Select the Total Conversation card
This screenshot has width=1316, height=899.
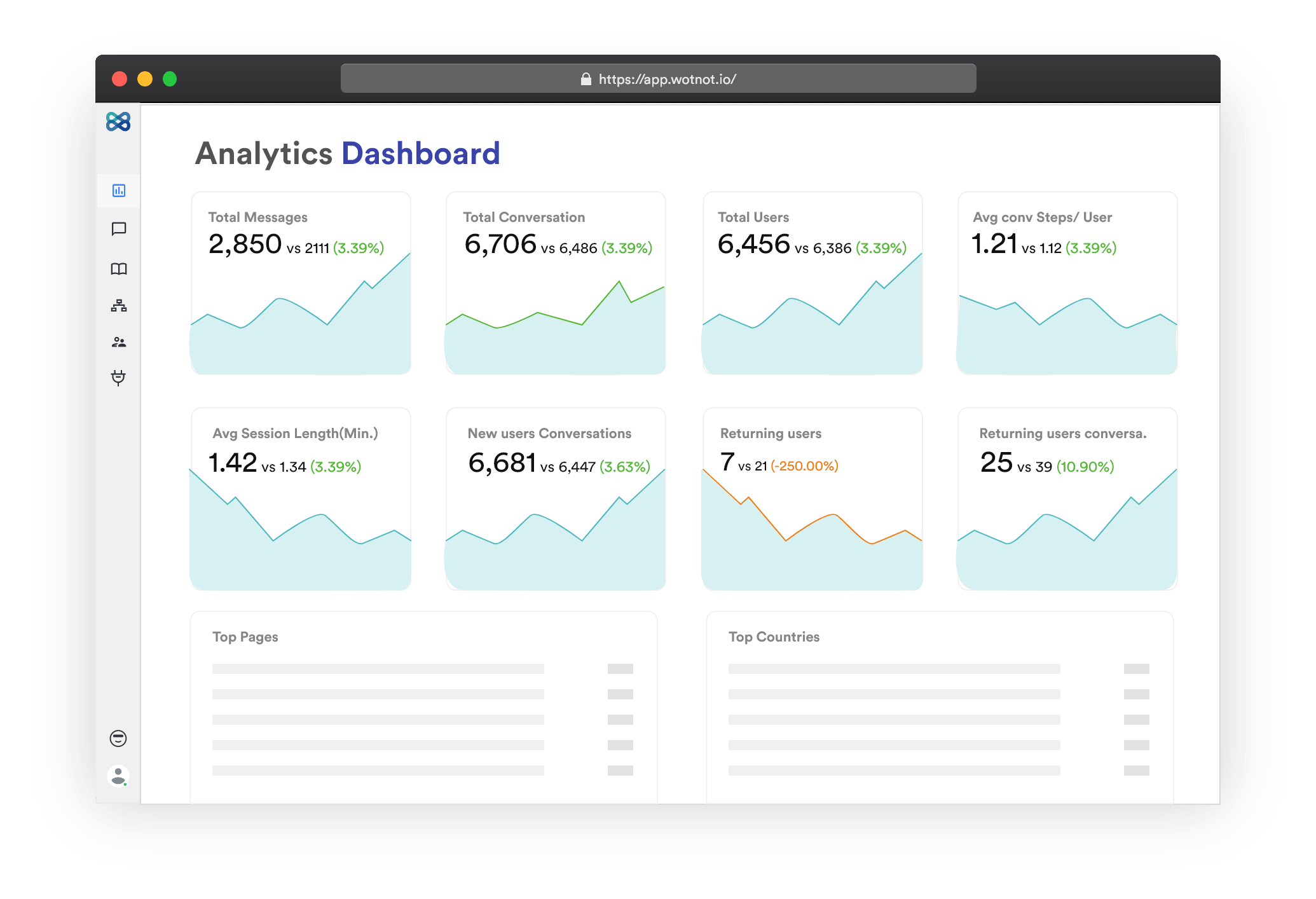point(556,283)
